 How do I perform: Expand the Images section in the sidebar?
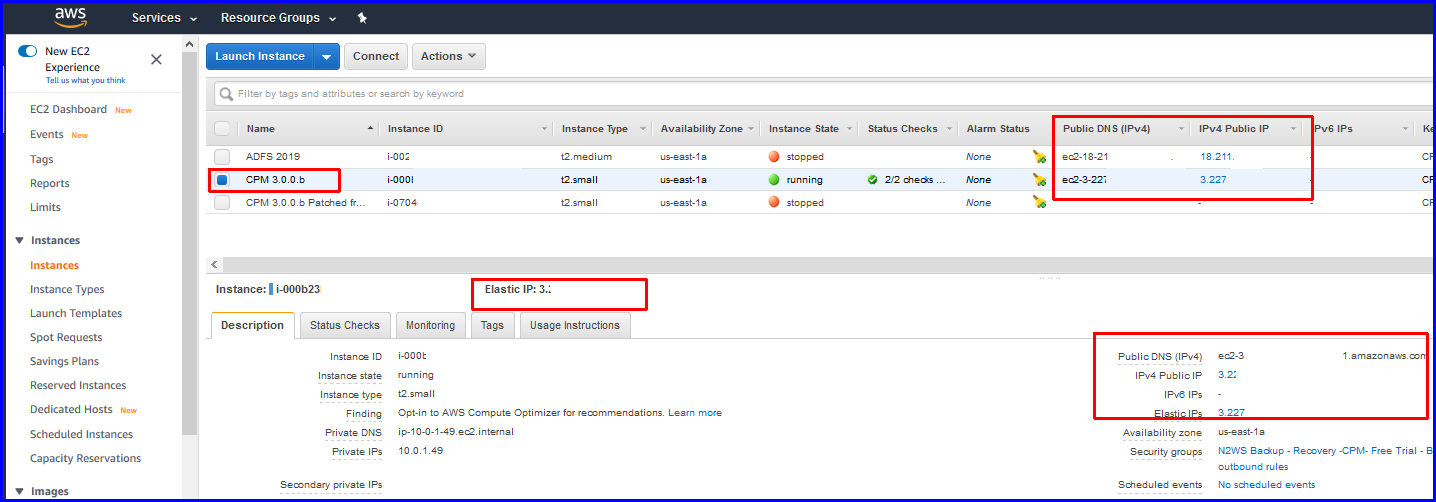coord(20,492)
